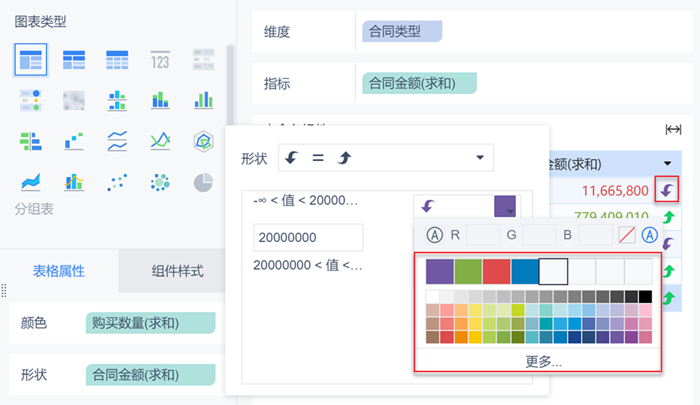Select the grouped table chart type
The height and width of the screenshot is (405, 700).
[31, 60]
